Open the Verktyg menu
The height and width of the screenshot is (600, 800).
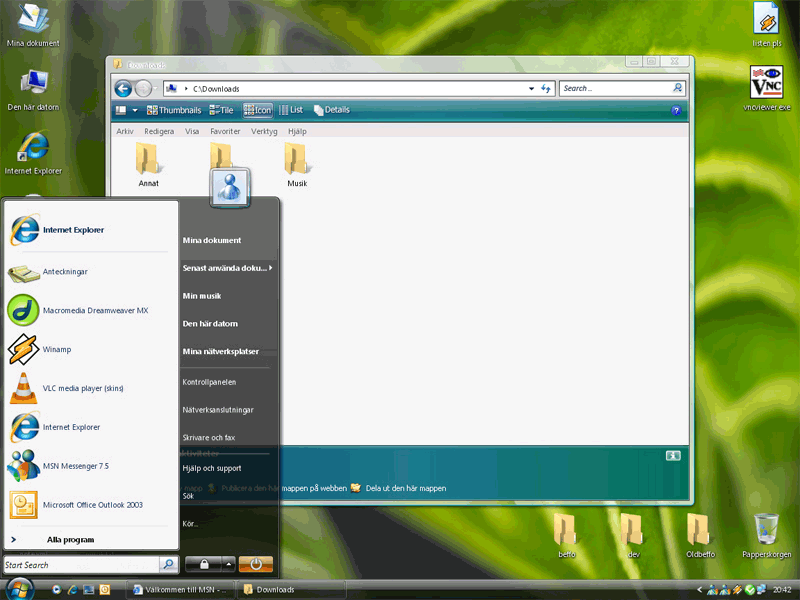click(264, 132)
